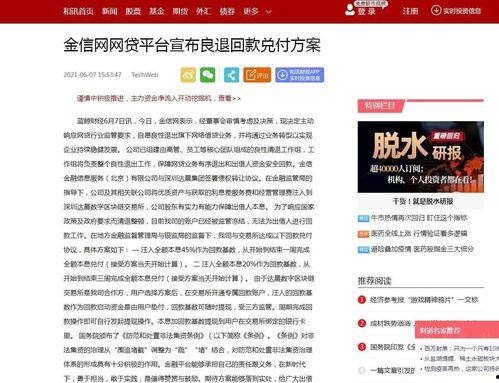Click the download circle icon in header
This screenshot has width=499, height=383.
click(x=436, y=10)
